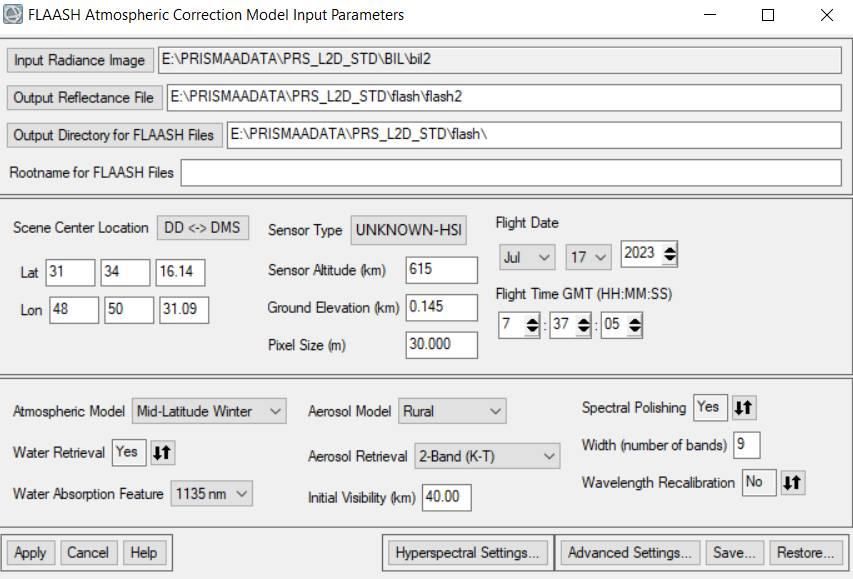Click the Restore... button
Viewport: 853px width, 579px height.
[x=806, y=552]
